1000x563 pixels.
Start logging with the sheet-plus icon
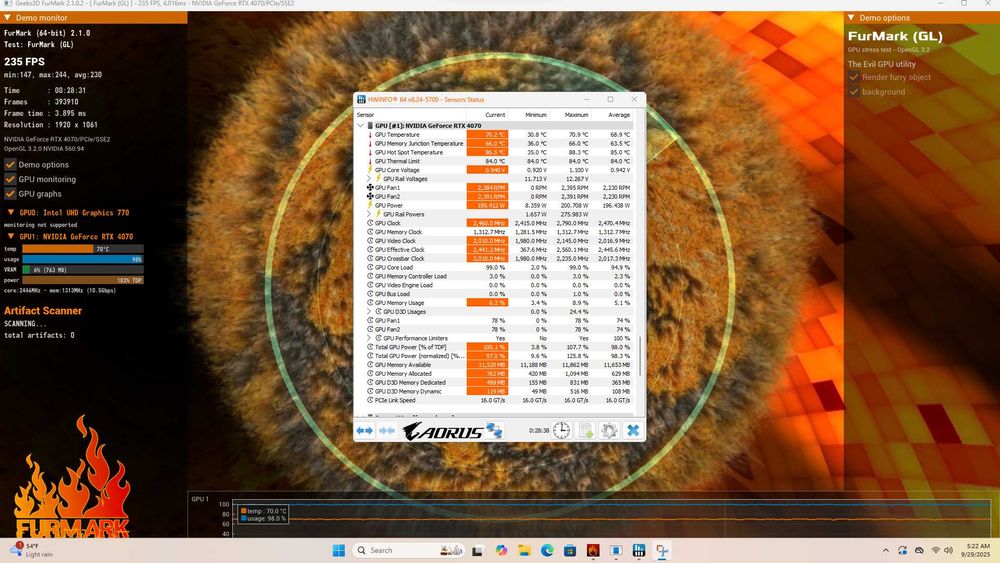(x=585, y=430)
